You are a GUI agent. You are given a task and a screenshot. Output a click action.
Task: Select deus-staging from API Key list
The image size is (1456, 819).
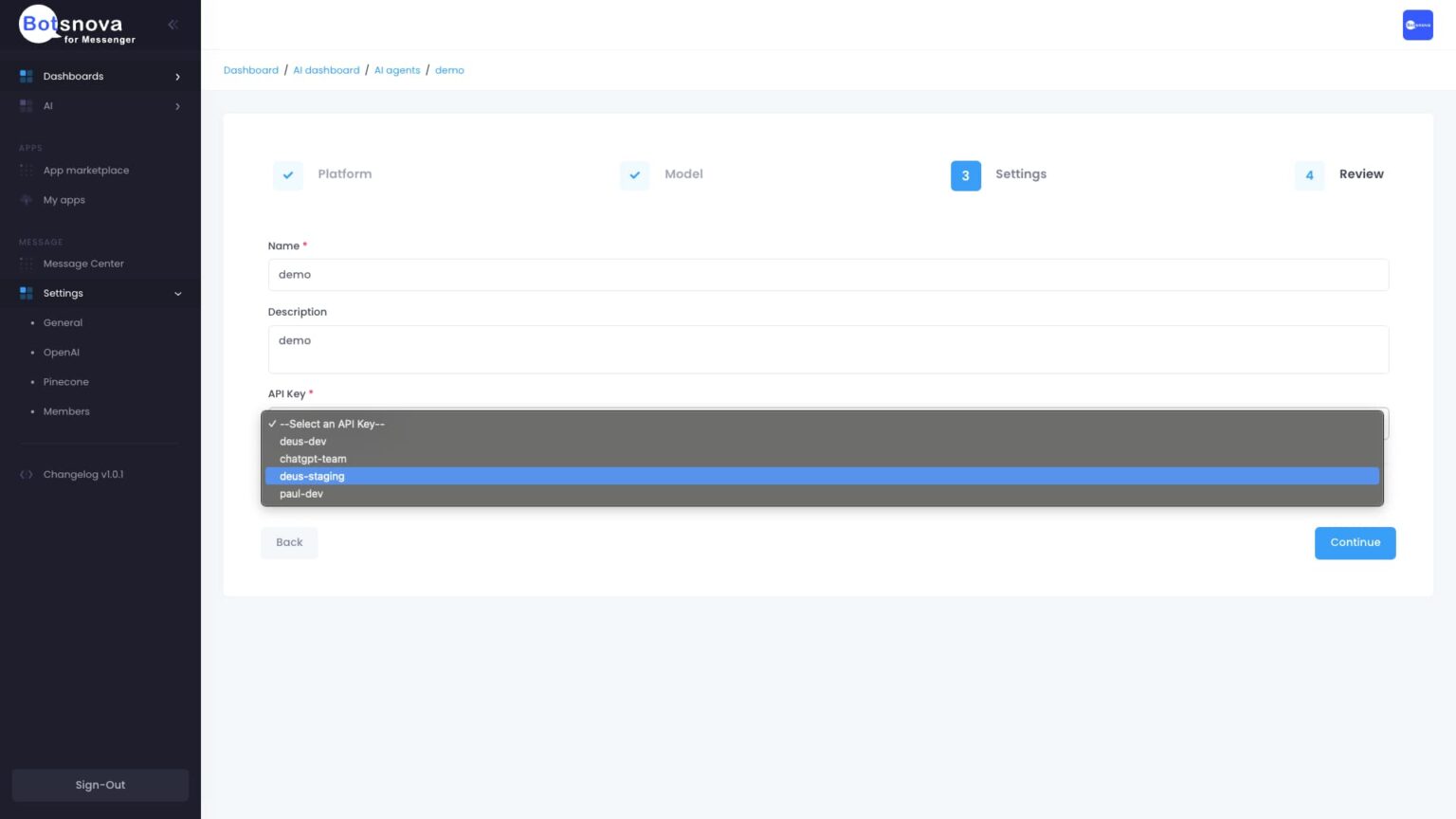[312, 477]
